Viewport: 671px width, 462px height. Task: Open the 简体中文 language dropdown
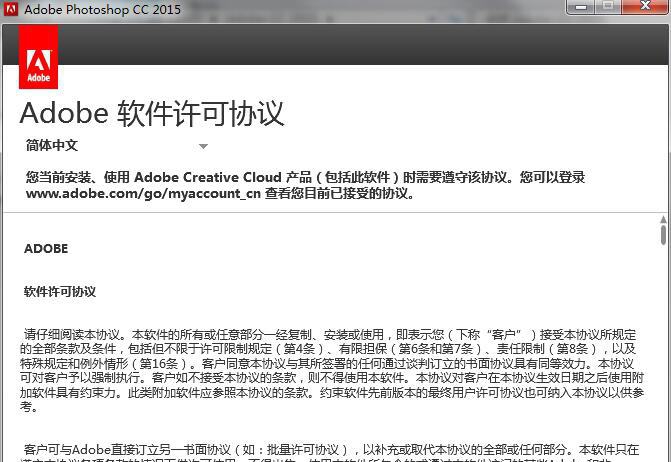coord(117,146)
